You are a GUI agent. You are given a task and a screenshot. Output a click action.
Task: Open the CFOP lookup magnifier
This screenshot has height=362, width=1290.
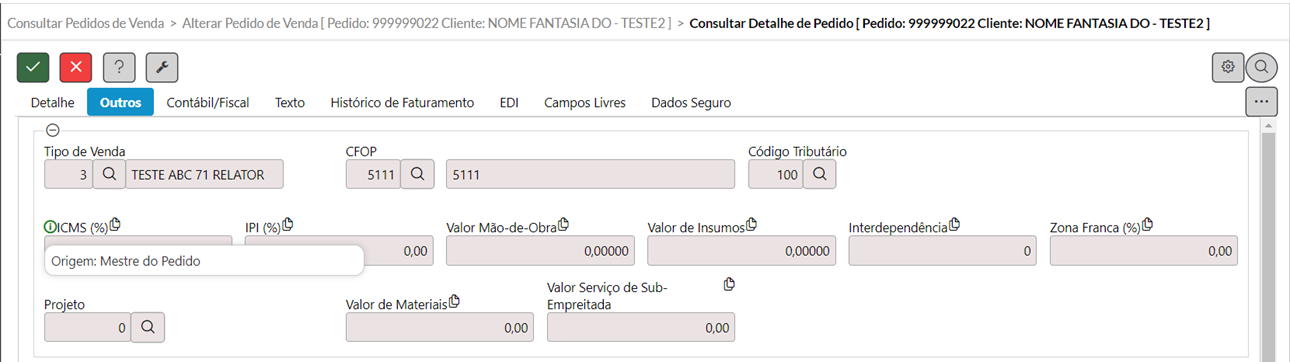click(417, 174)
